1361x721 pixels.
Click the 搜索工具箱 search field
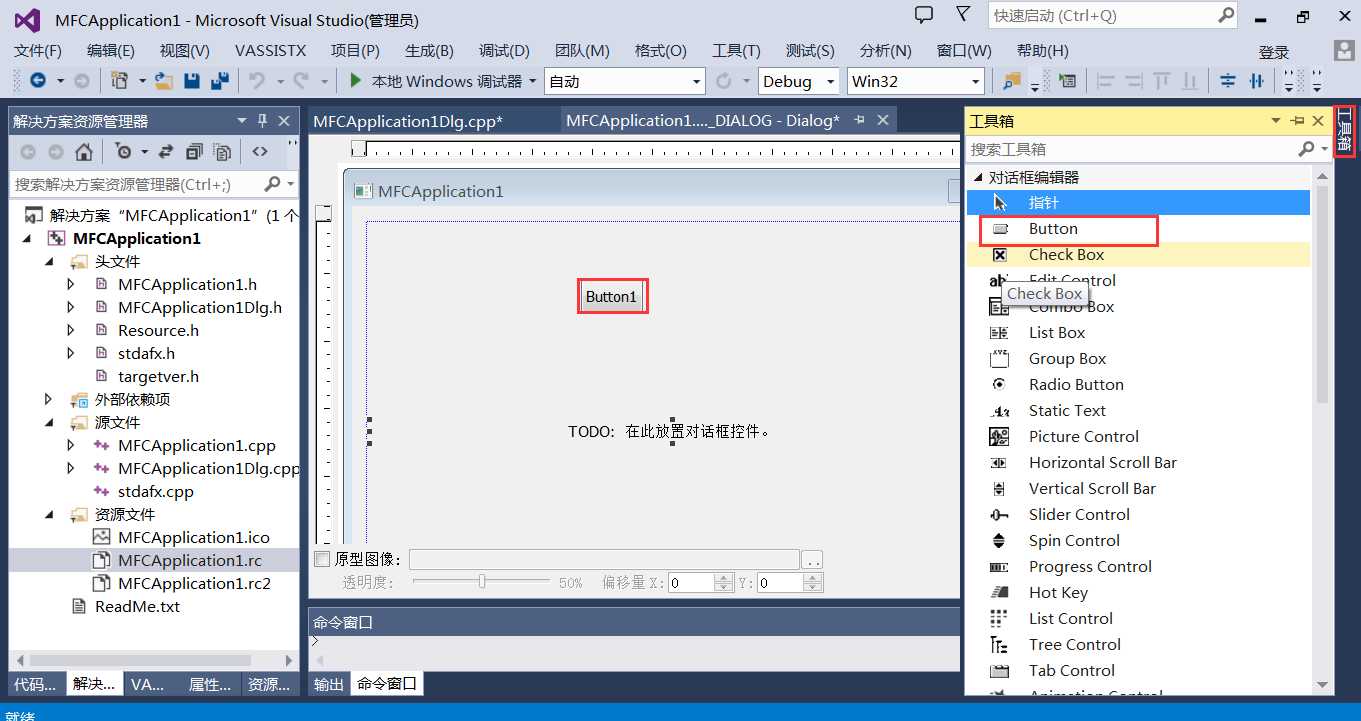coord(1131,149)
